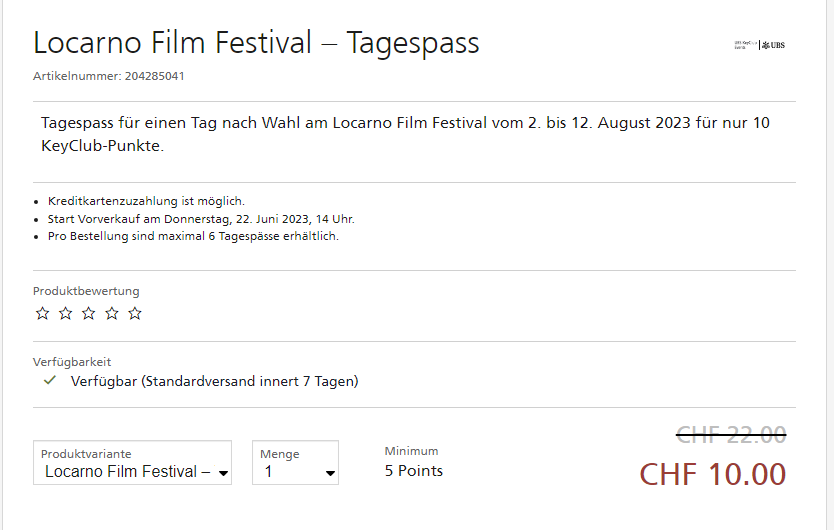834x530 pixels.
Task: Click the first rating star
Action: [x=42, y=313]
